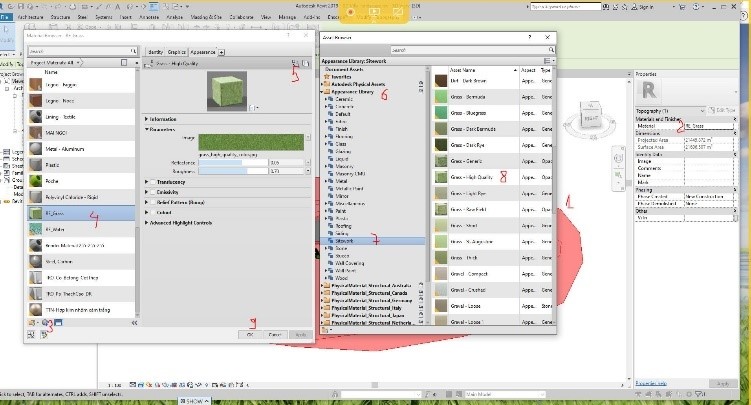
Task: Click the ViewCube in the 3D view
Action: pyautogui.click(x=592, y=124)
